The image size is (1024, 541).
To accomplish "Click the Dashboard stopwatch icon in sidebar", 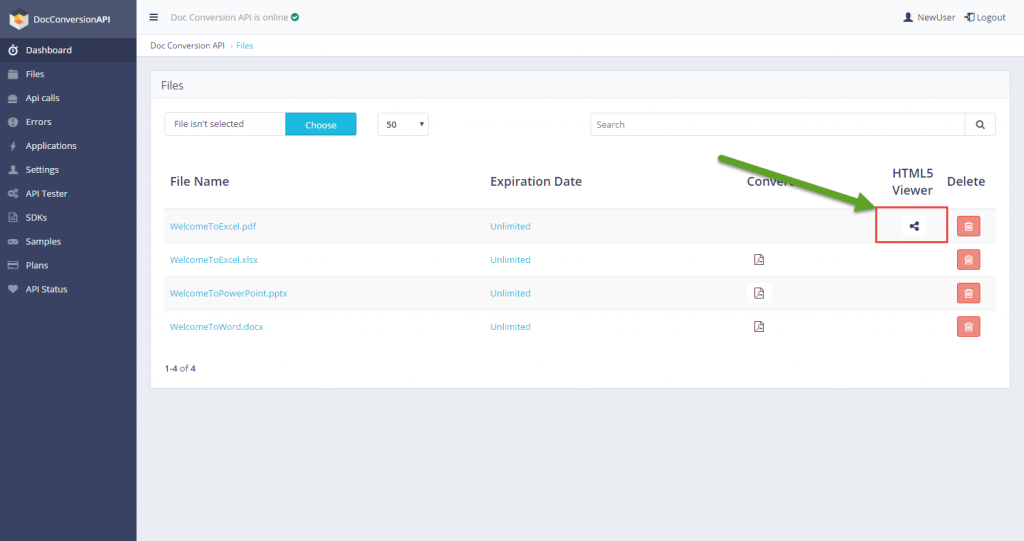I will pos(13,50).
